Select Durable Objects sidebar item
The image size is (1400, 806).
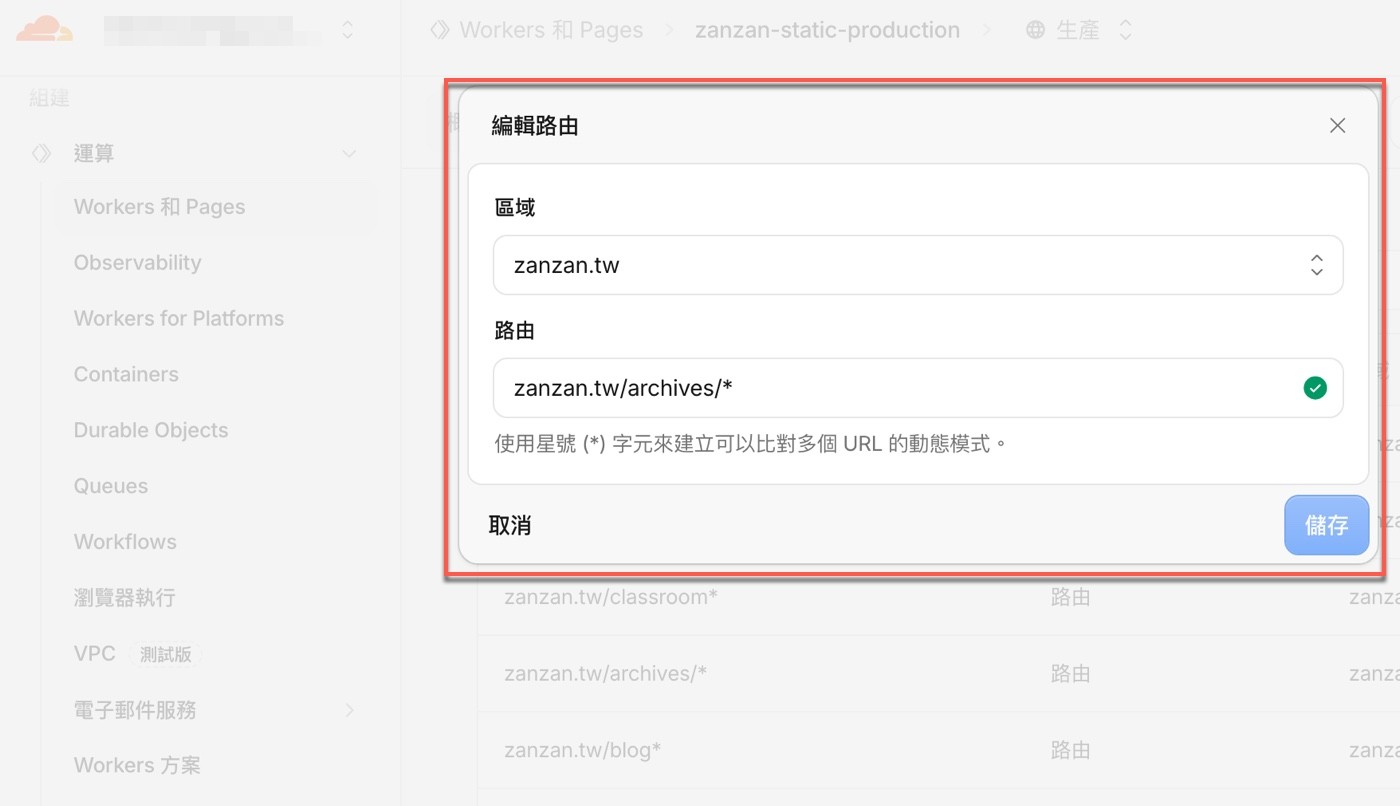[x=151, y=430]
